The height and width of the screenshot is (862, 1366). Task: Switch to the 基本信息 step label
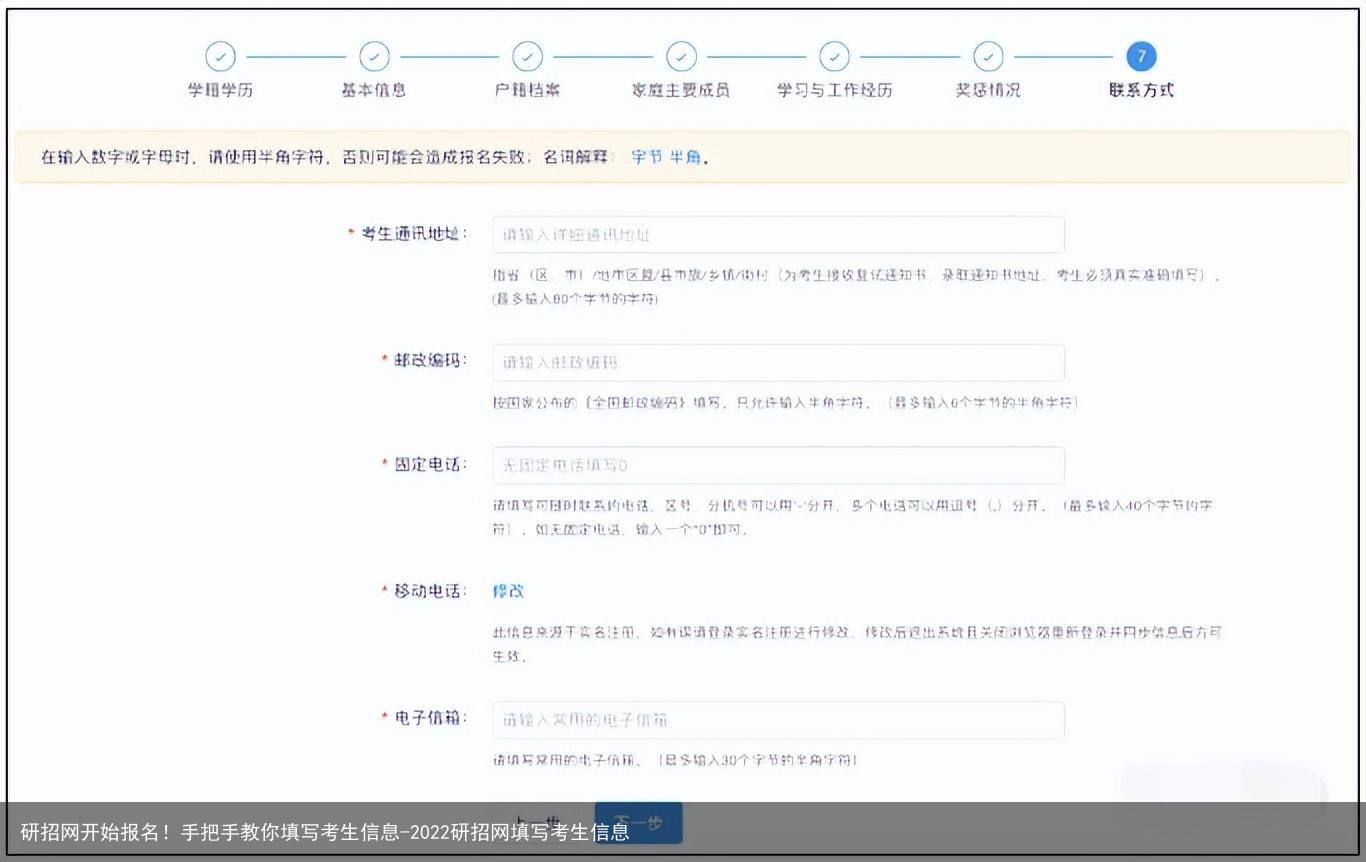[x=374, y=89]
